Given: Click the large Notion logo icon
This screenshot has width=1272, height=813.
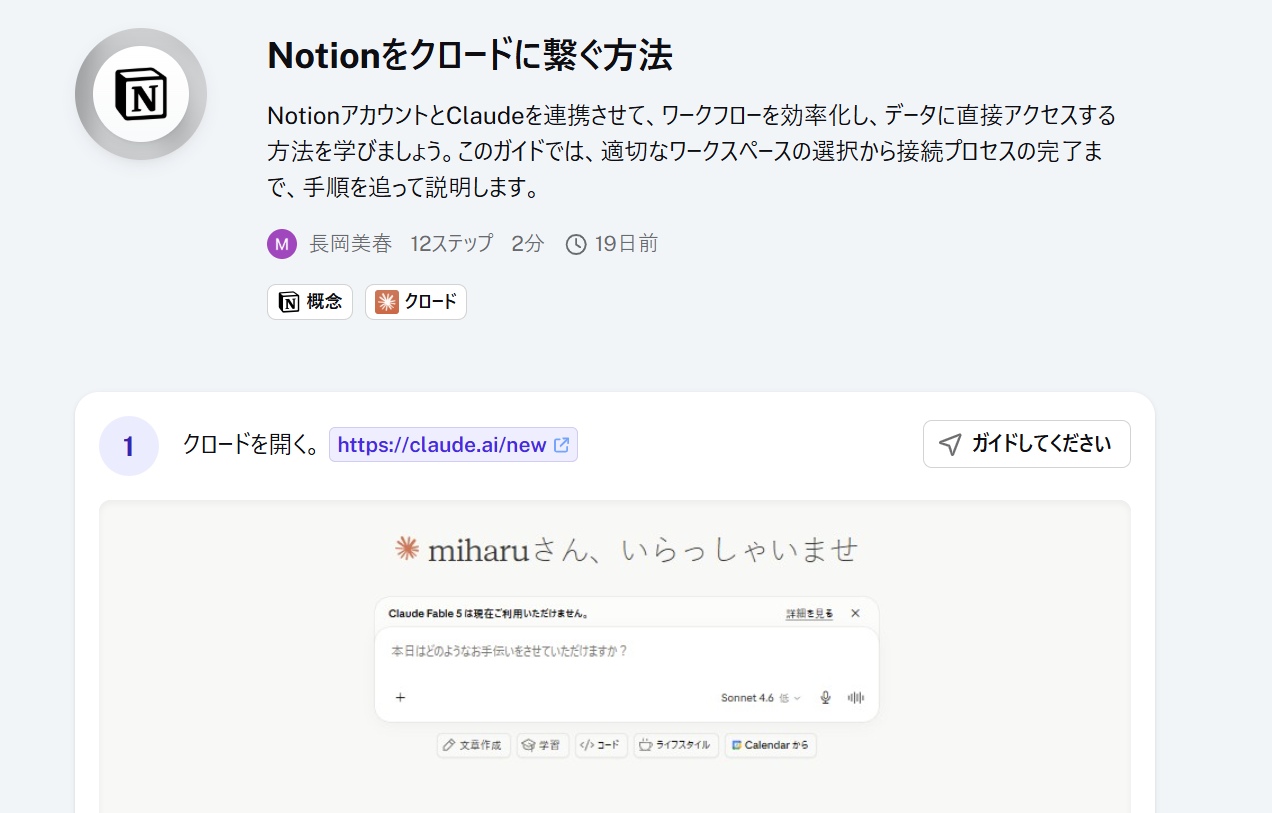Looking at the screenshot, I should coord(141,94).
